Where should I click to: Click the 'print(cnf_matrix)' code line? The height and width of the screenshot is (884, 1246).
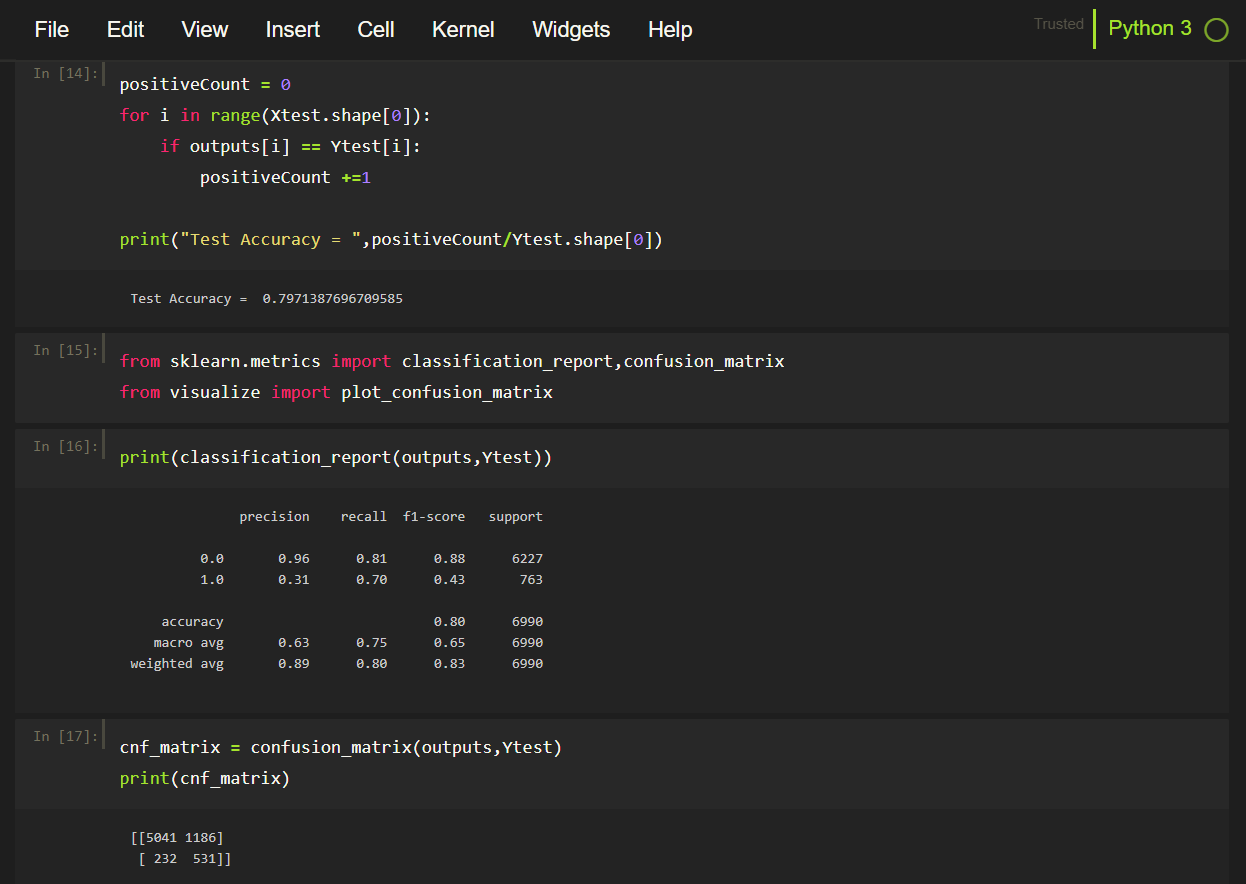point(205,778)
